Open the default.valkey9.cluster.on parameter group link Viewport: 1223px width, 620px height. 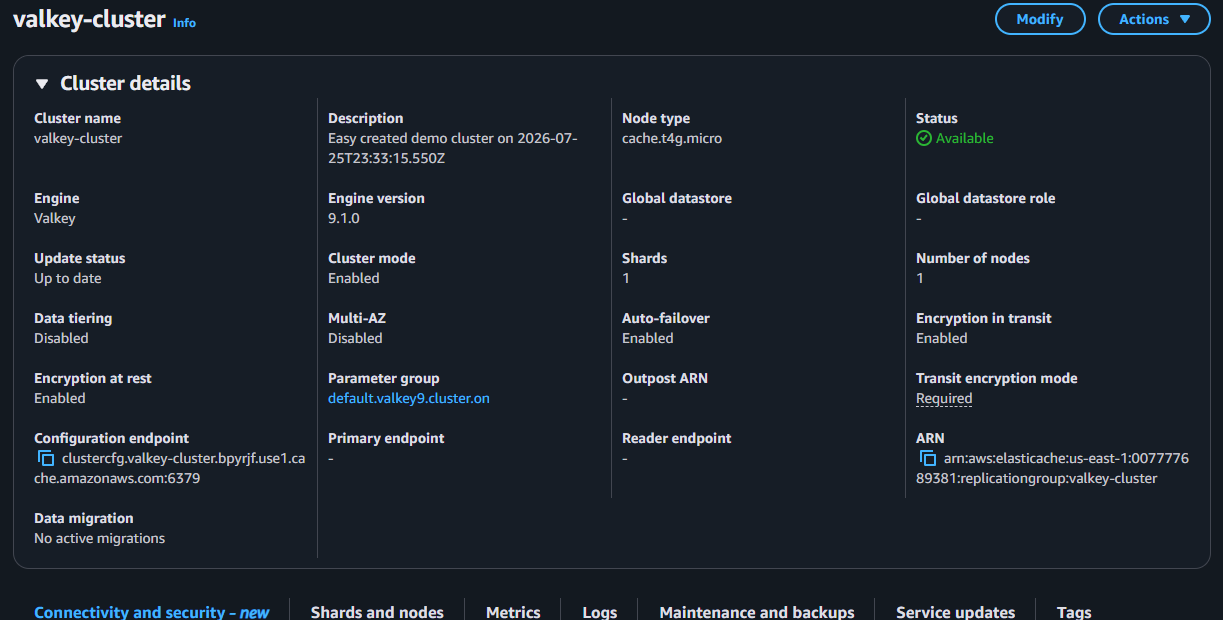[x=409, y=398]
